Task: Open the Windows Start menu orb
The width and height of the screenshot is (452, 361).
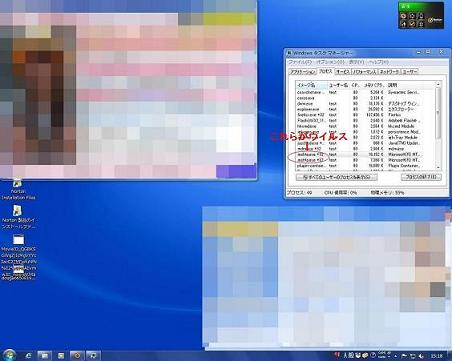Action: click(9, 355)
